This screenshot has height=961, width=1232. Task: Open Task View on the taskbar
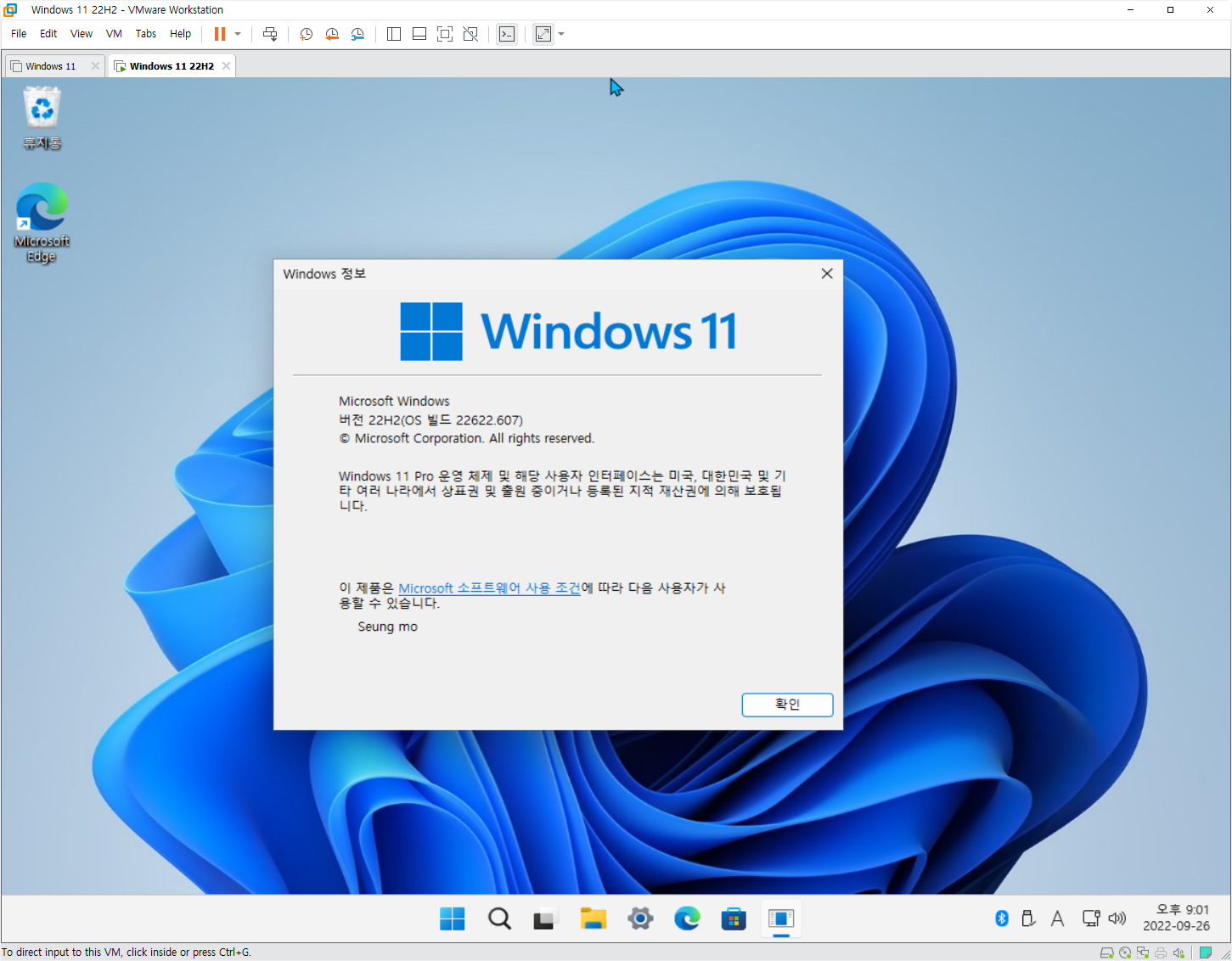[x=545, y=919]
